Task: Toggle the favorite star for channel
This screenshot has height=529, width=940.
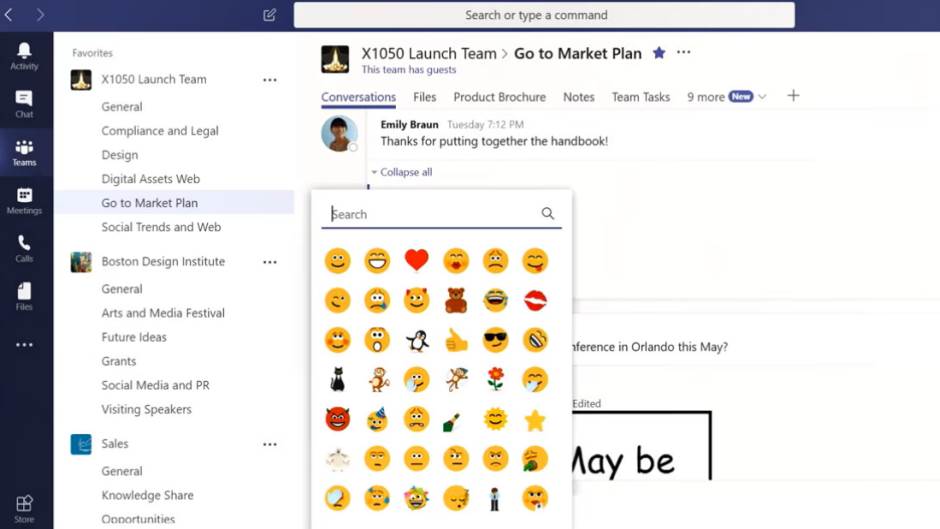Action: (658, 53)
